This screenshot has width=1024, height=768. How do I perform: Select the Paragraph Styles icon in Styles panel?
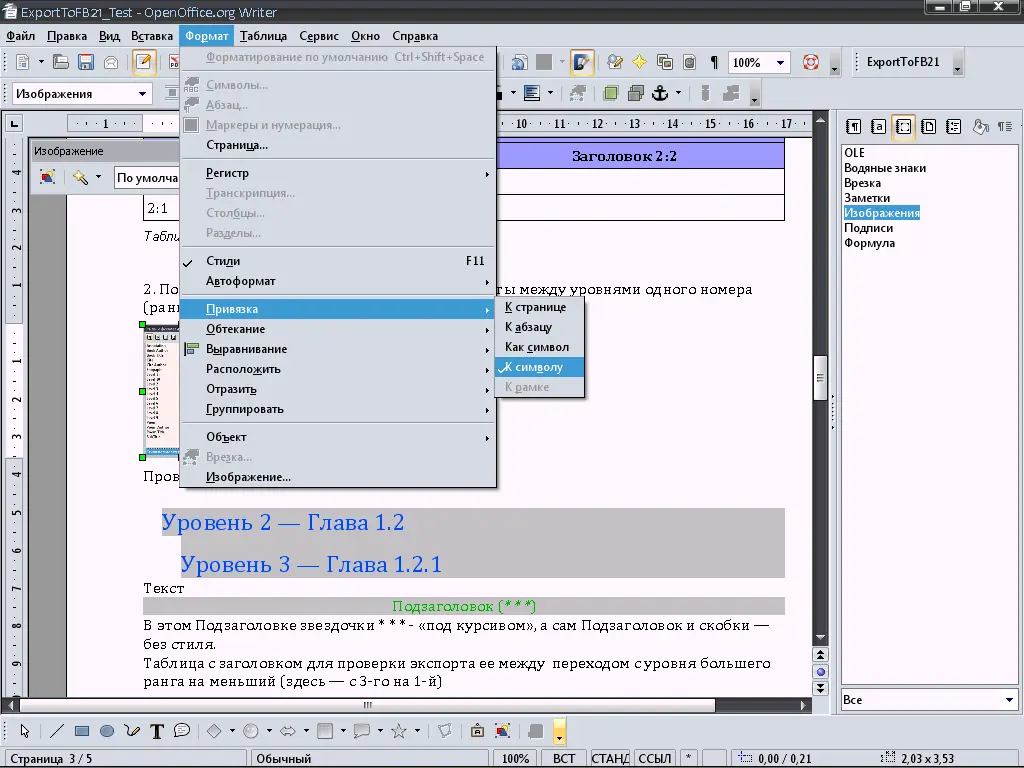point(854,127)
